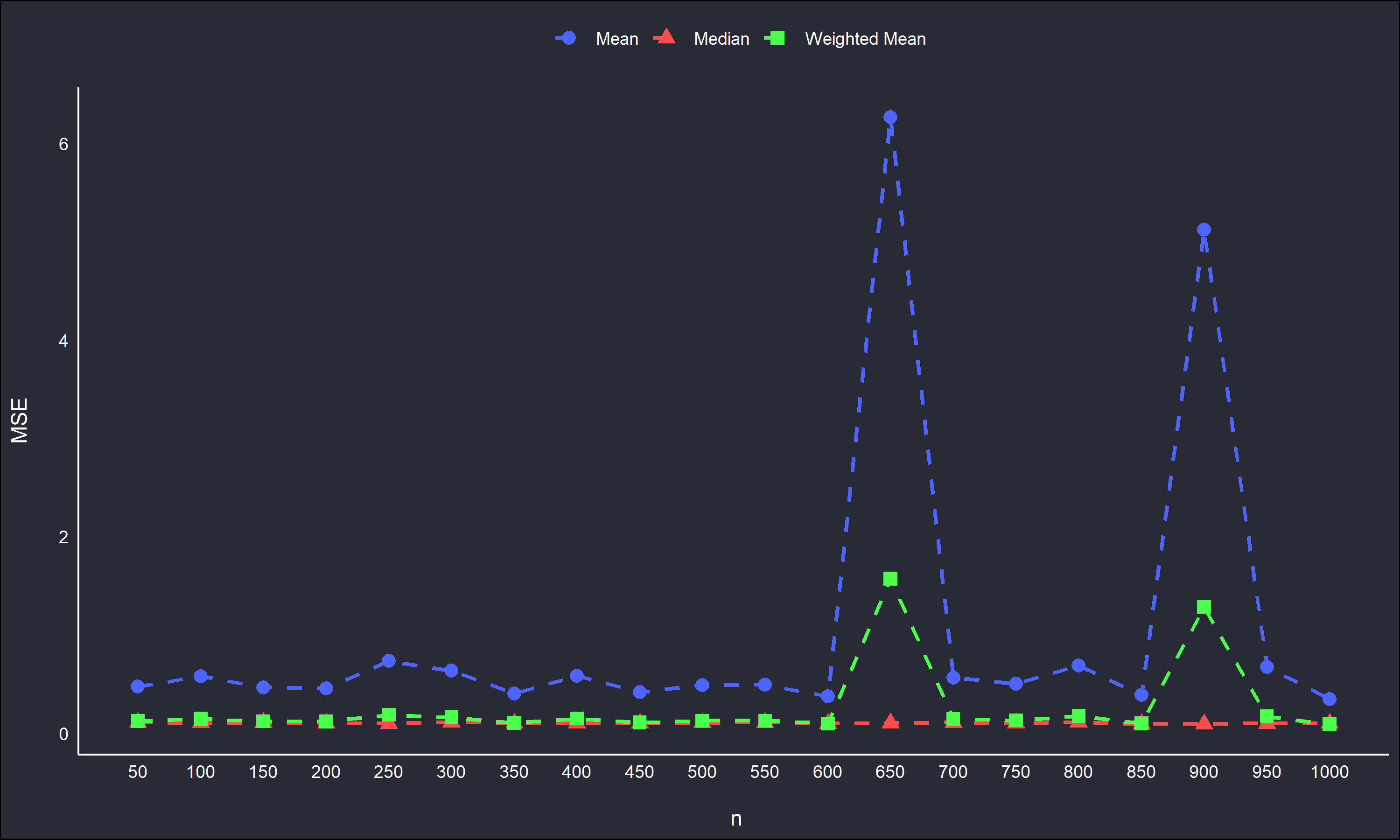
Task: Click x-axis tick label '850'
Action: tap(1141, 772)
